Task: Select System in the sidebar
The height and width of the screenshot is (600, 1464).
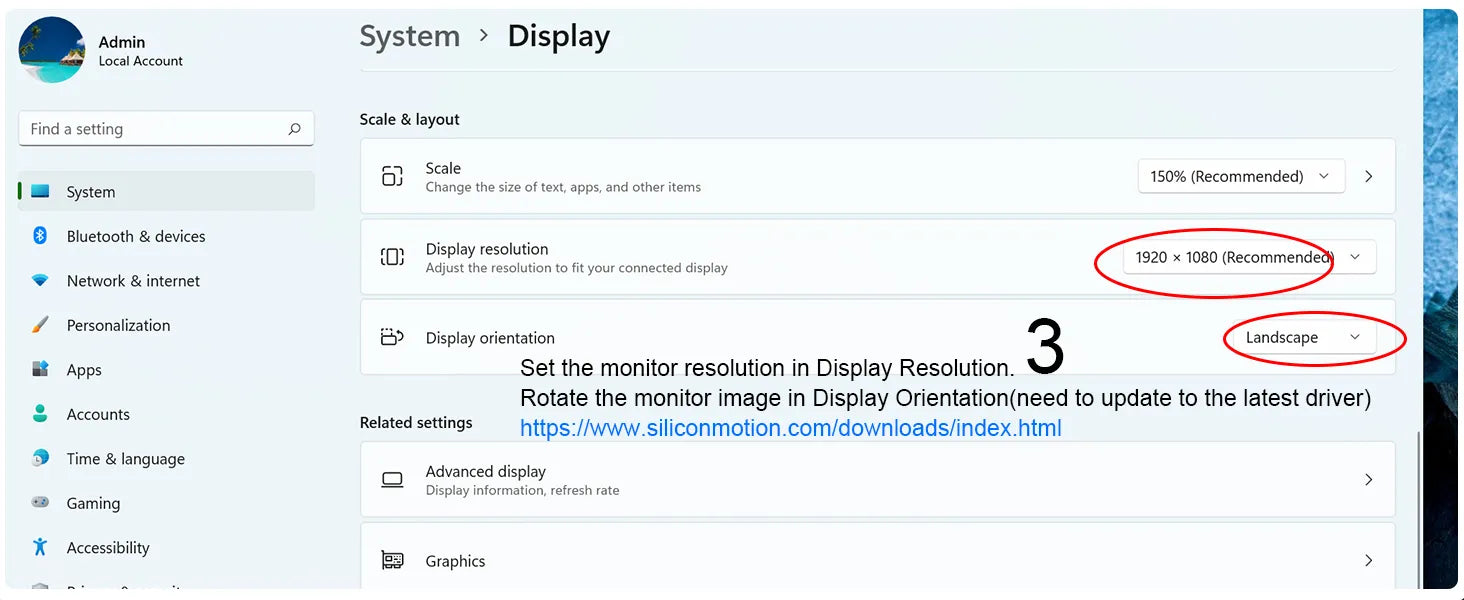Action: (90, 192)
